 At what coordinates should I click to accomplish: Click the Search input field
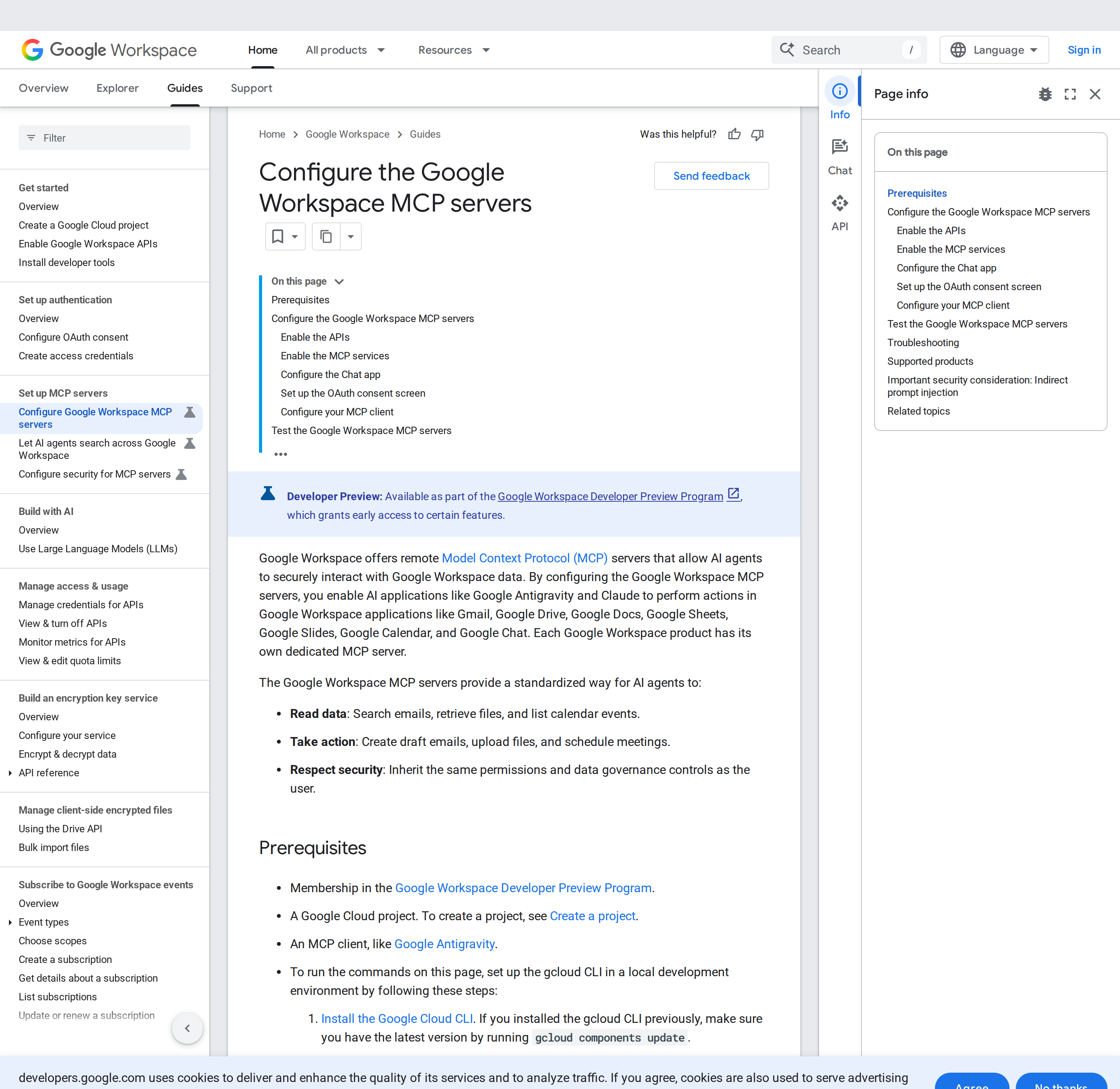pos(849,50)
